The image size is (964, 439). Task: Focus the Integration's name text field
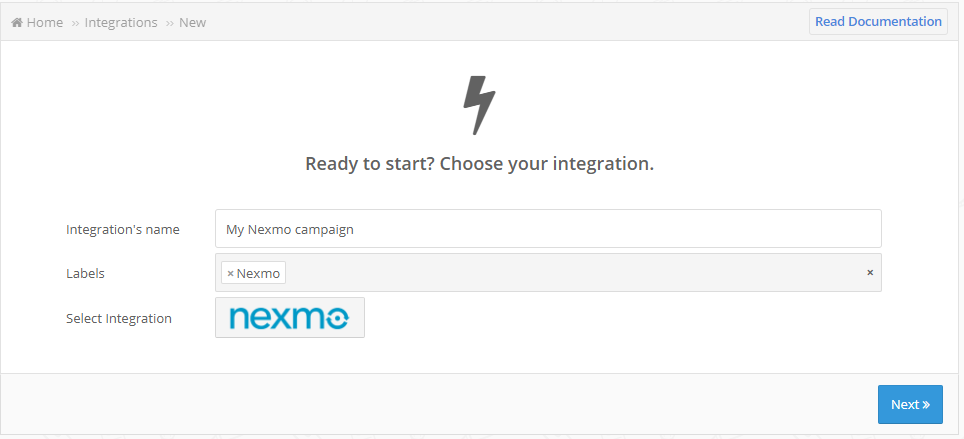tap(548, 229)
